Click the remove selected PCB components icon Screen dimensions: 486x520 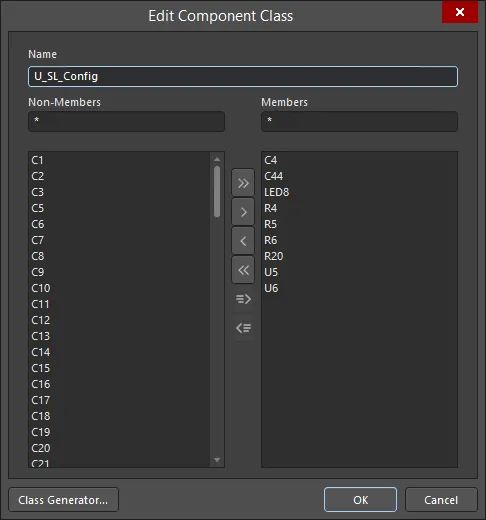[x=243, y=328]
